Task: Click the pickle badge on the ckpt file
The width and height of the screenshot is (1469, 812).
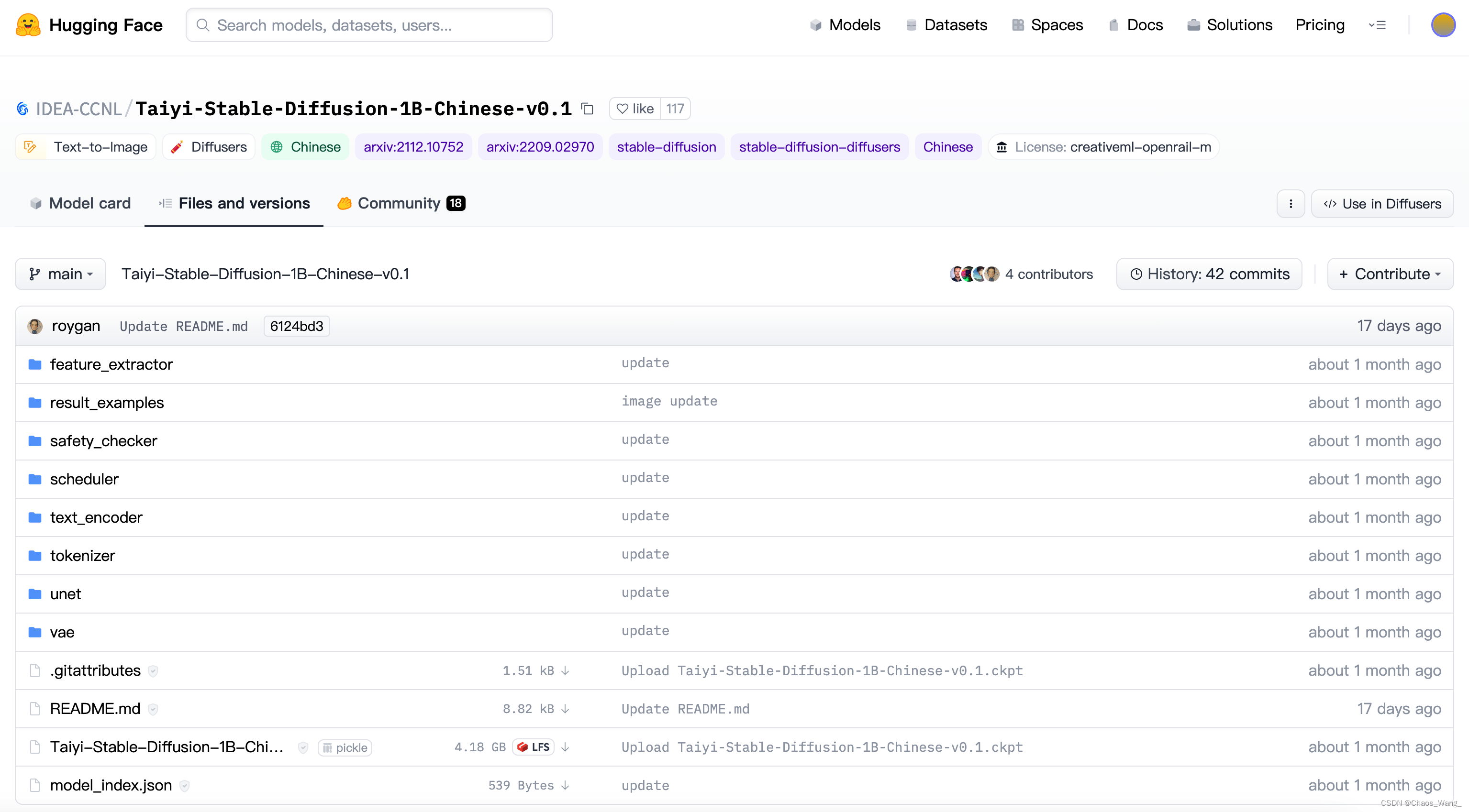Action: (x=345, y=747)
